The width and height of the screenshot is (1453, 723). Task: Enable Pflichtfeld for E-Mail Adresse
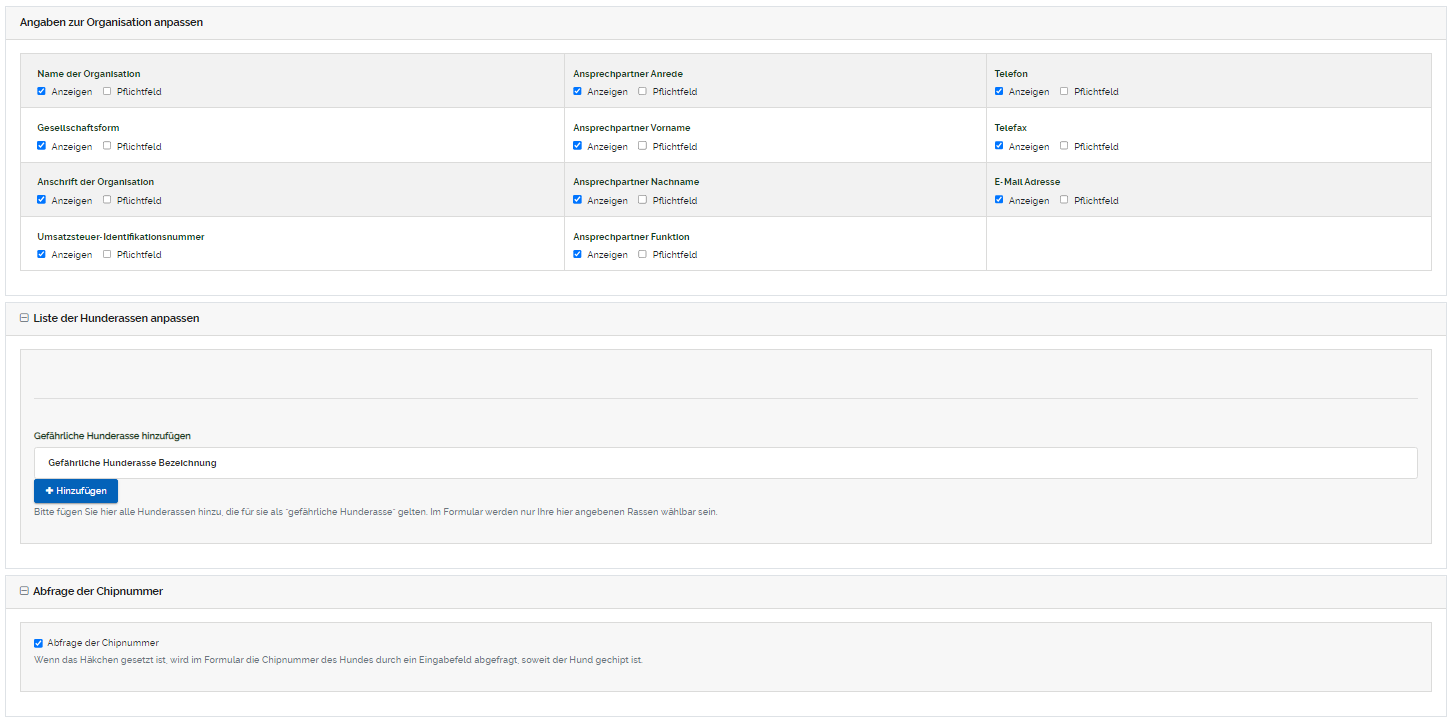[x=1064, y=200]
